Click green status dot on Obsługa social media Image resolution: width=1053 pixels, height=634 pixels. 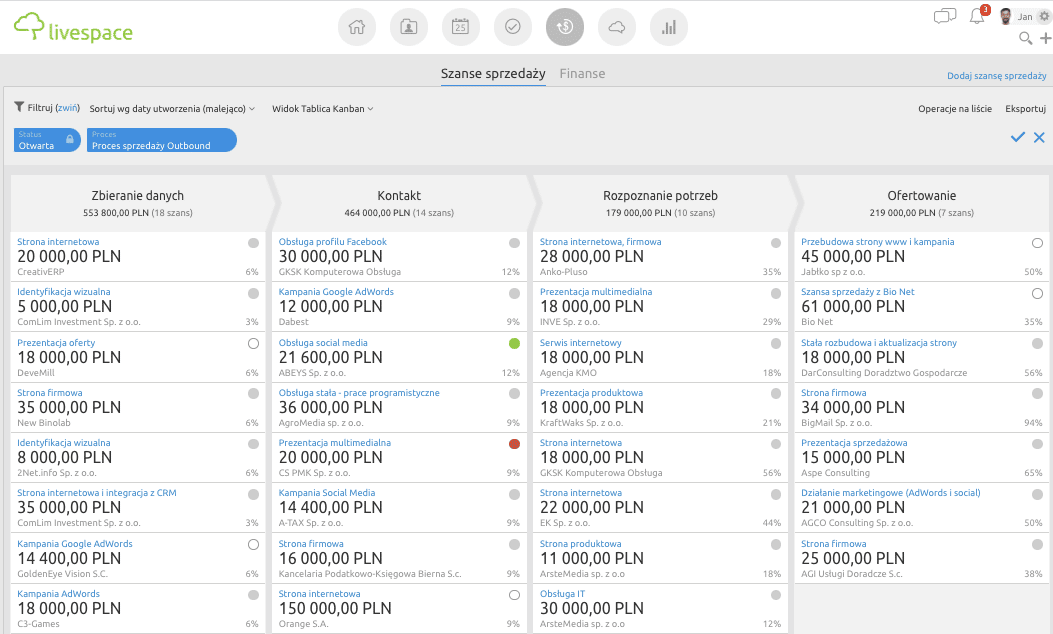click(x=514, y=344)
